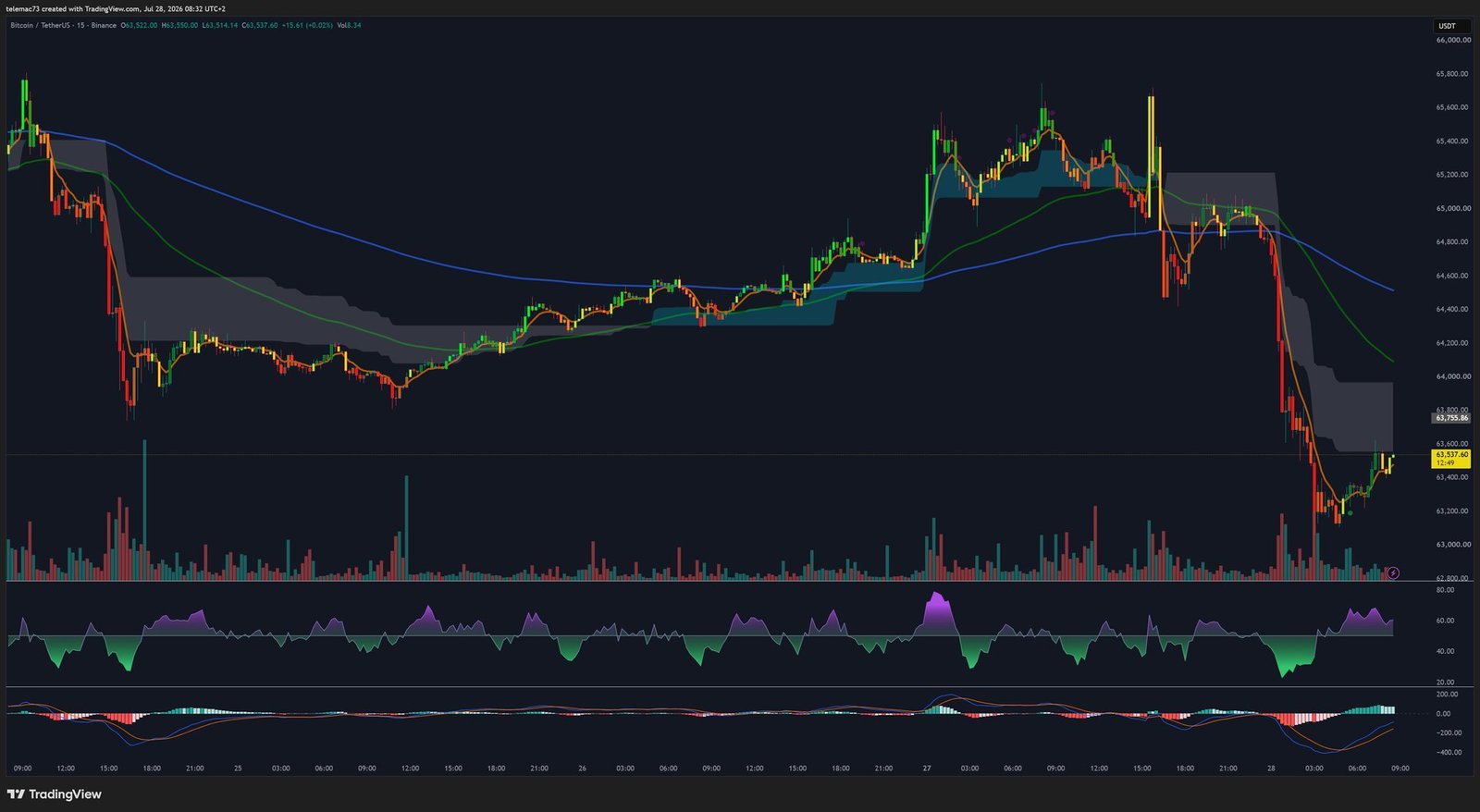Click the '26' date label on time axis
Viewport: 1480px width, 812px height.
coord(582,769)
